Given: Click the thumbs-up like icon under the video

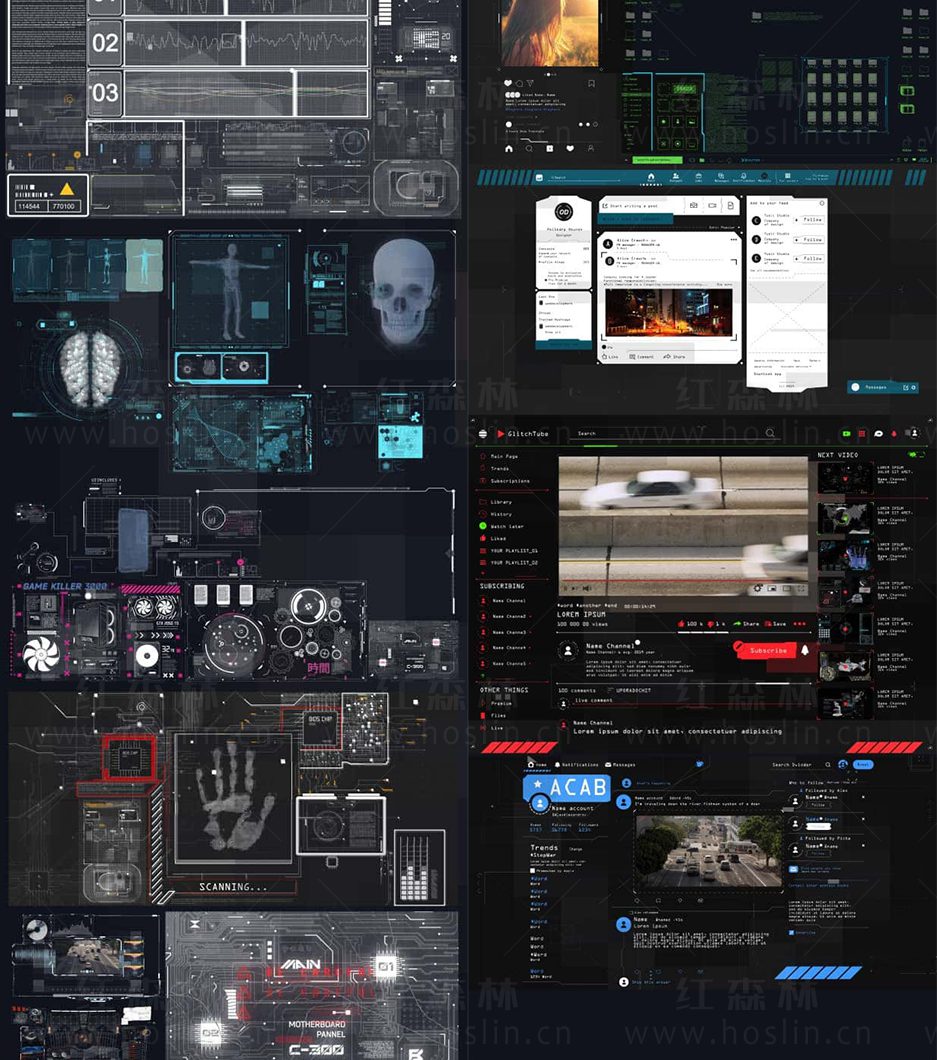Looking at the screenshot, I should click(x=681, y=623).
